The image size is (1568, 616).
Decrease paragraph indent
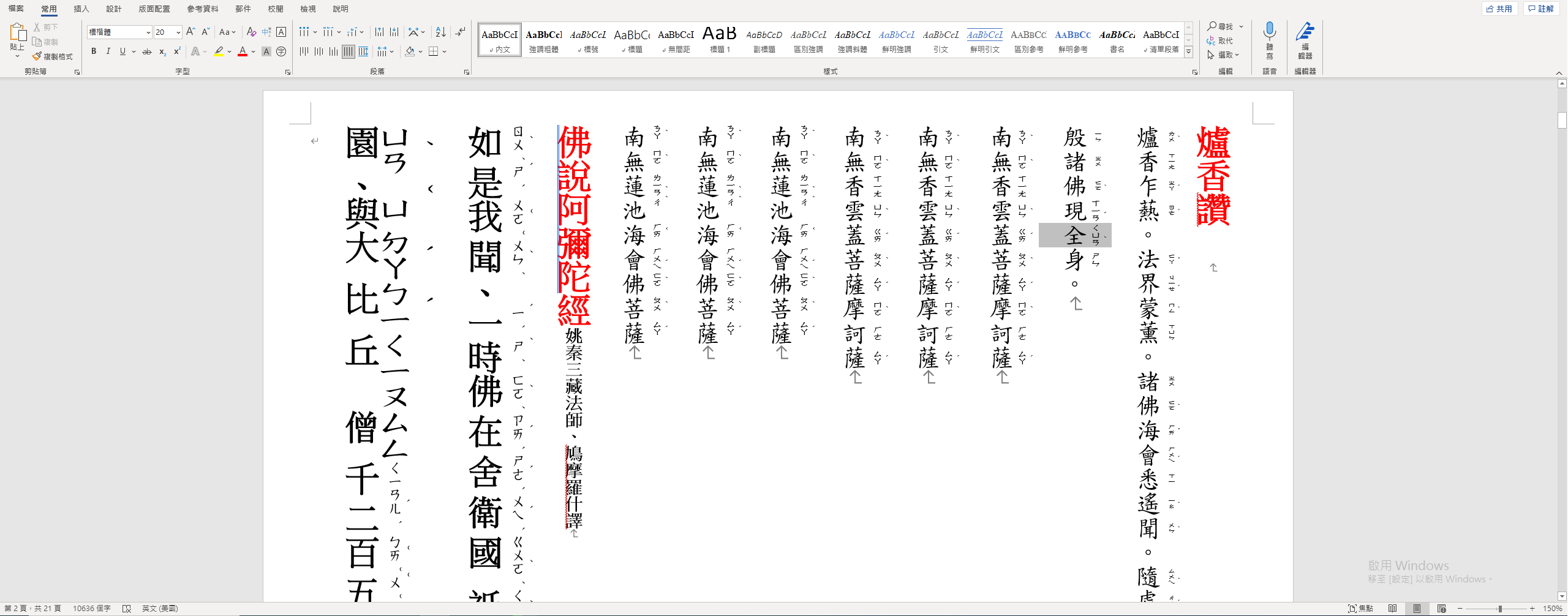(379, 32)
